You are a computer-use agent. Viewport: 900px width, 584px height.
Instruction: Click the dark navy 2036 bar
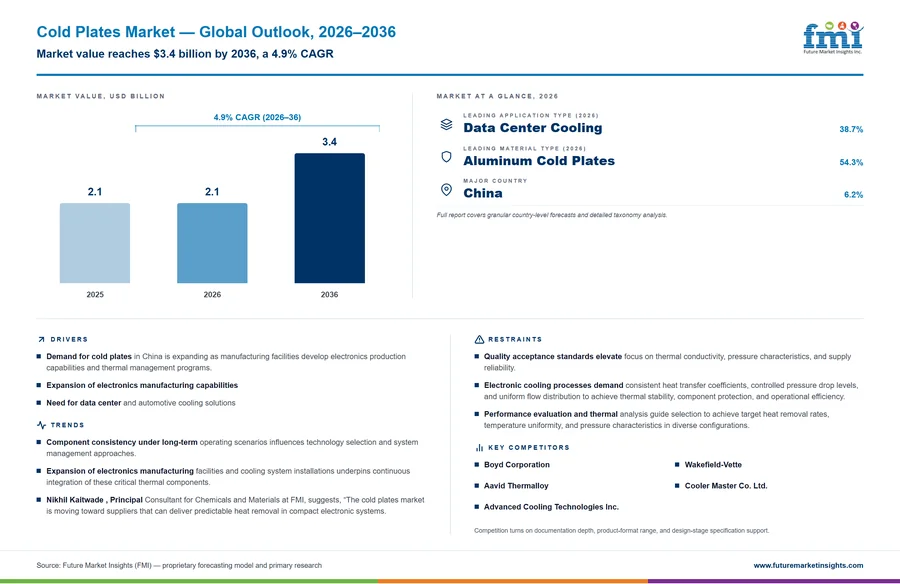coord(329,218)
